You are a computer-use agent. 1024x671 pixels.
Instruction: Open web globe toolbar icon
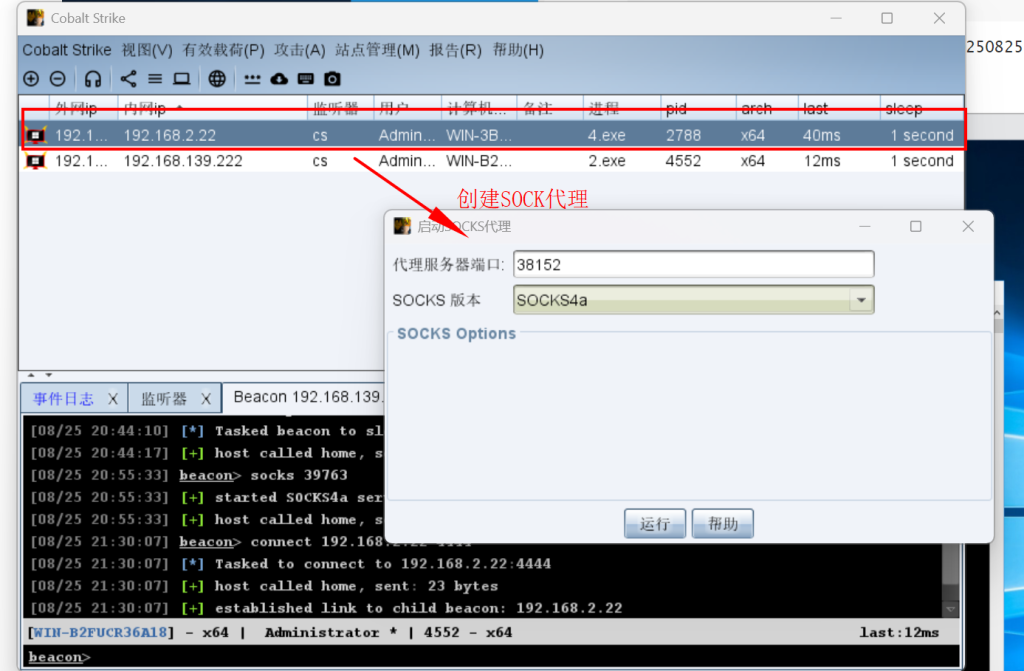coord(217,79)
